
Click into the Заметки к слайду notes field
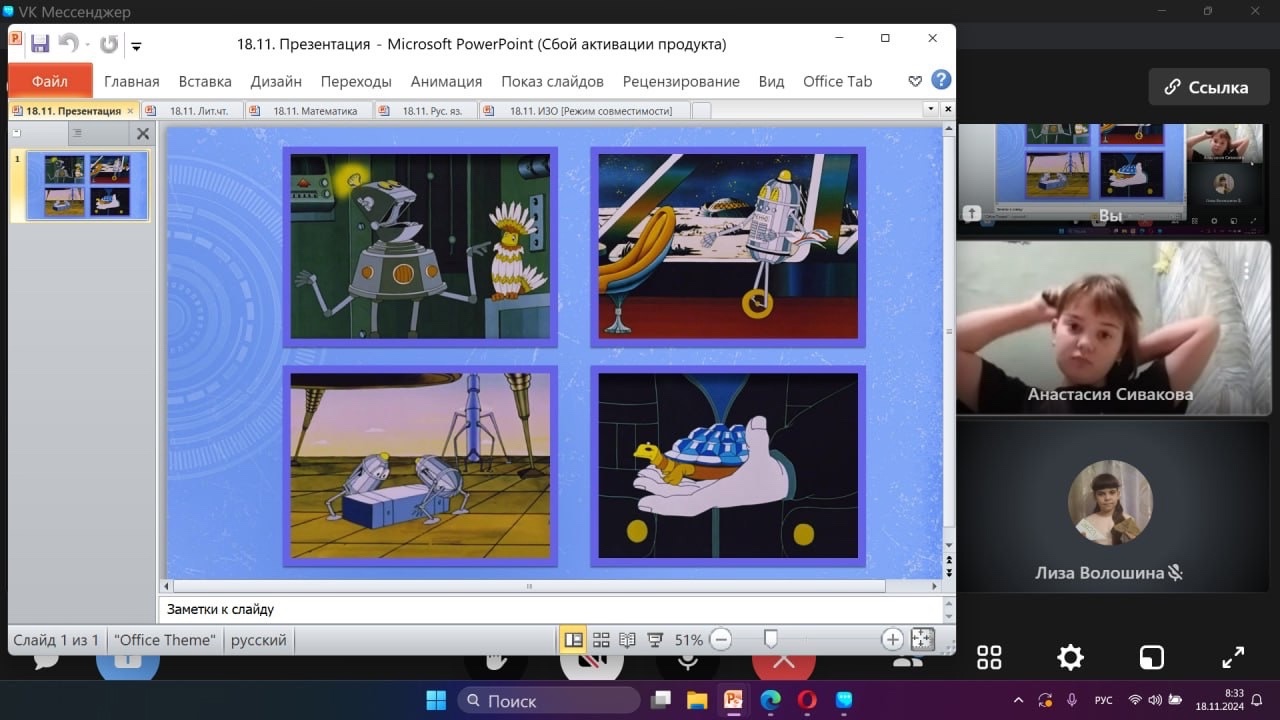click(x=550, y=609)
